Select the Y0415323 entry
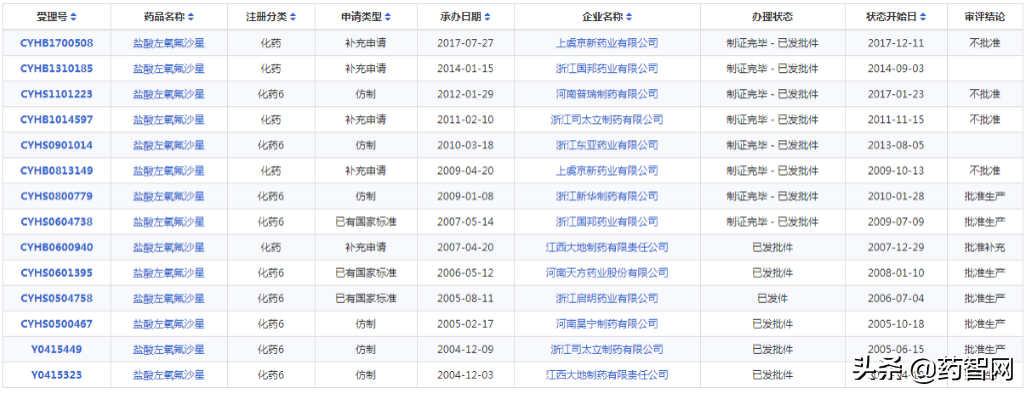The image size is (1027, 394). [x=56, y=375]
